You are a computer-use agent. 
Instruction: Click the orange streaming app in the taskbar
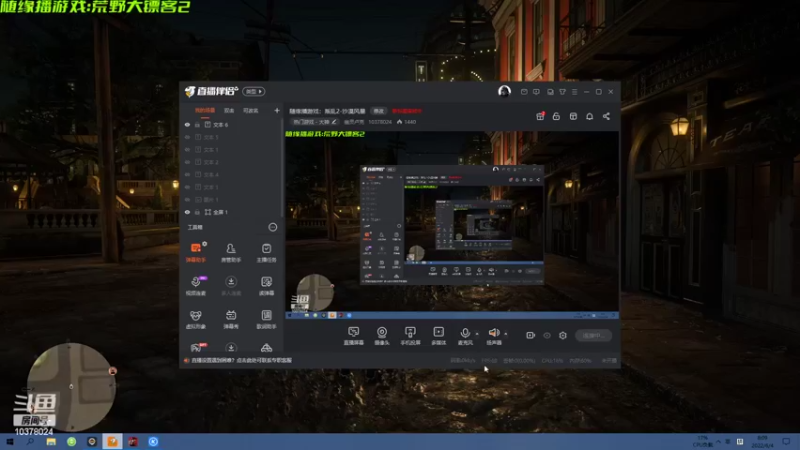(112, 441)
